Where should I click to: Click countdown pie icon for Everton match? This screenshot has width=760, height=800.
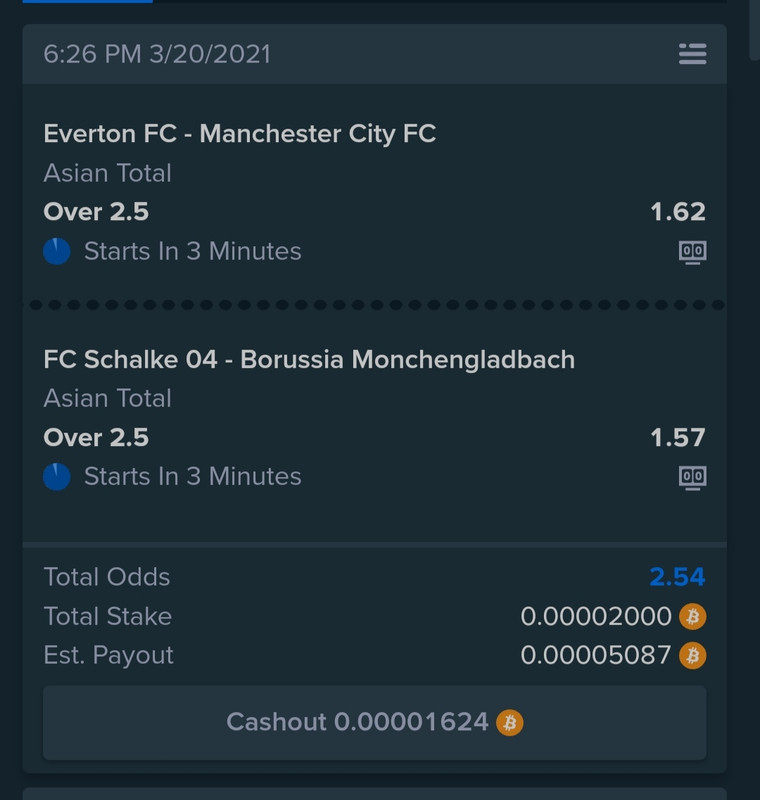(x=57, y=252)
